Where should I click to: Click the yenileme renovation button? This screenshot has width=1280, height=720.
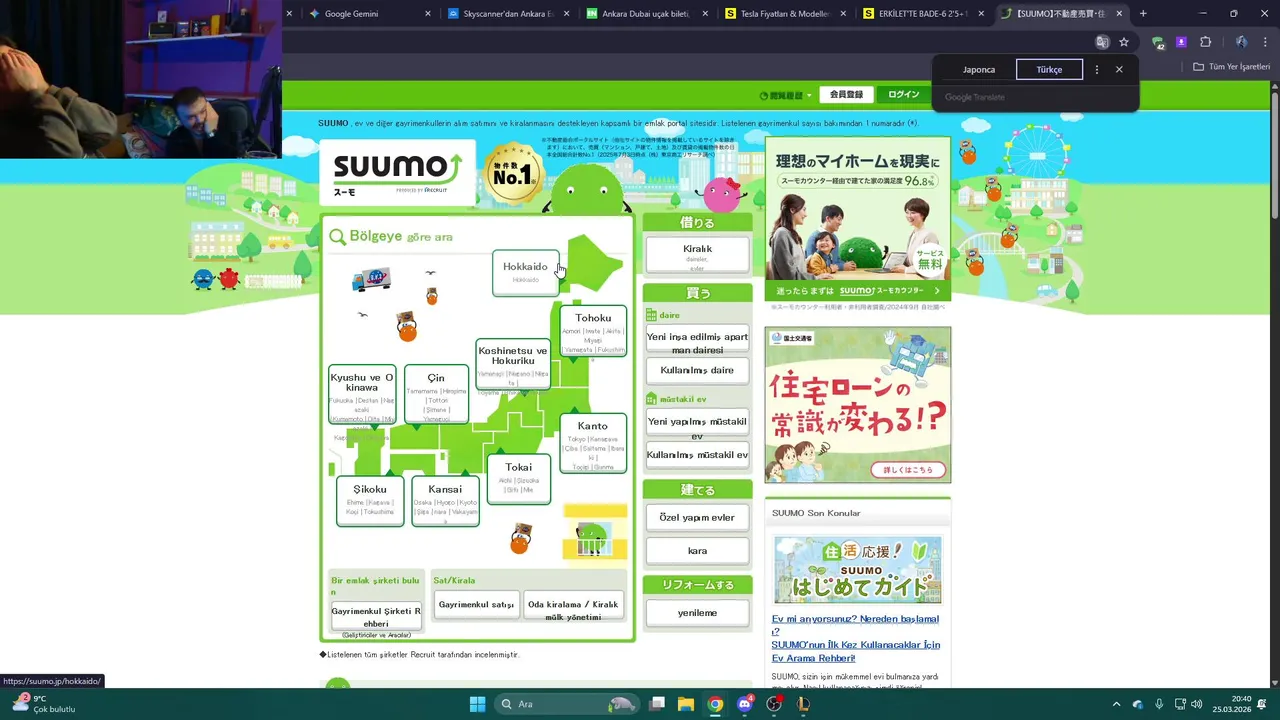(x=697, y=613)
